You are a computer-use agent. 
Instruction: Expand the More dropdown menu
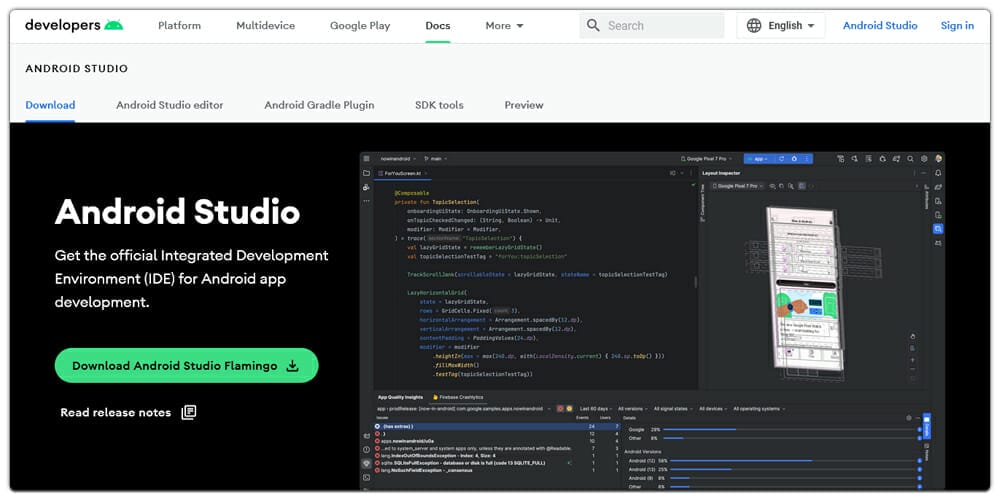point(504,26)
